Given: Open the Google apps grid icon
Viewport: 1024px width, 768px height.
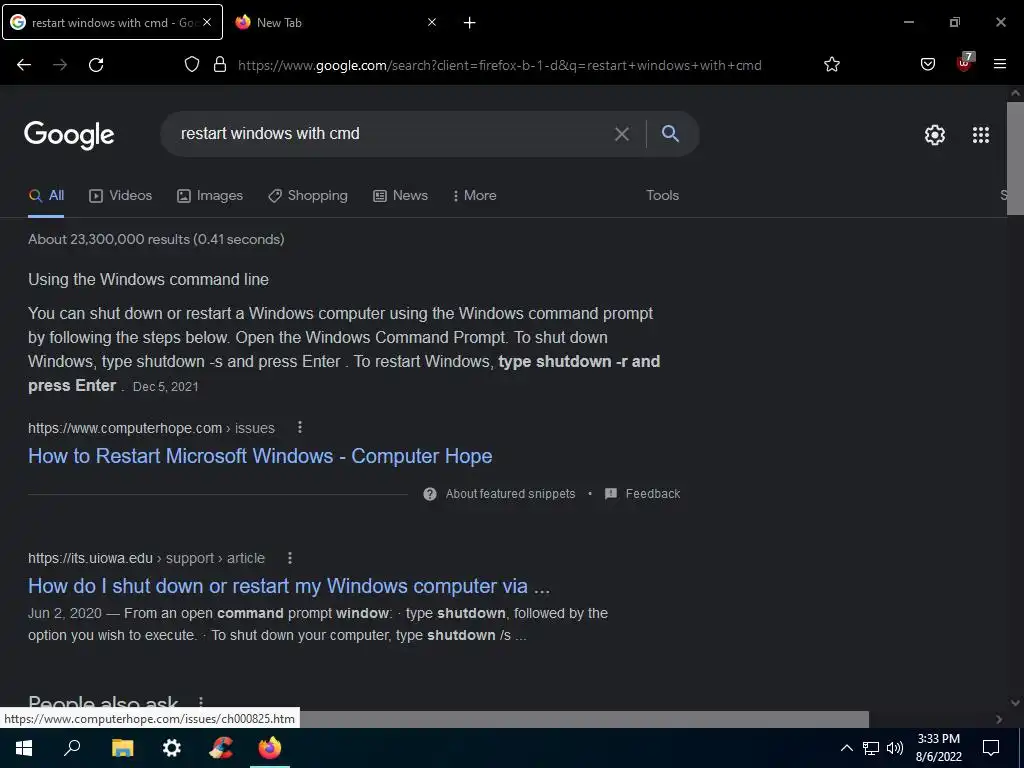Looking at the screenshot, I should (980, 135).
